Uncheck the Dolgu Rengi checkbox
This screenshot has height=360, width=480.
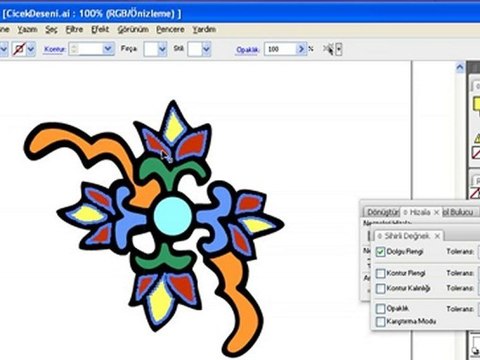(x=380, y=252)
